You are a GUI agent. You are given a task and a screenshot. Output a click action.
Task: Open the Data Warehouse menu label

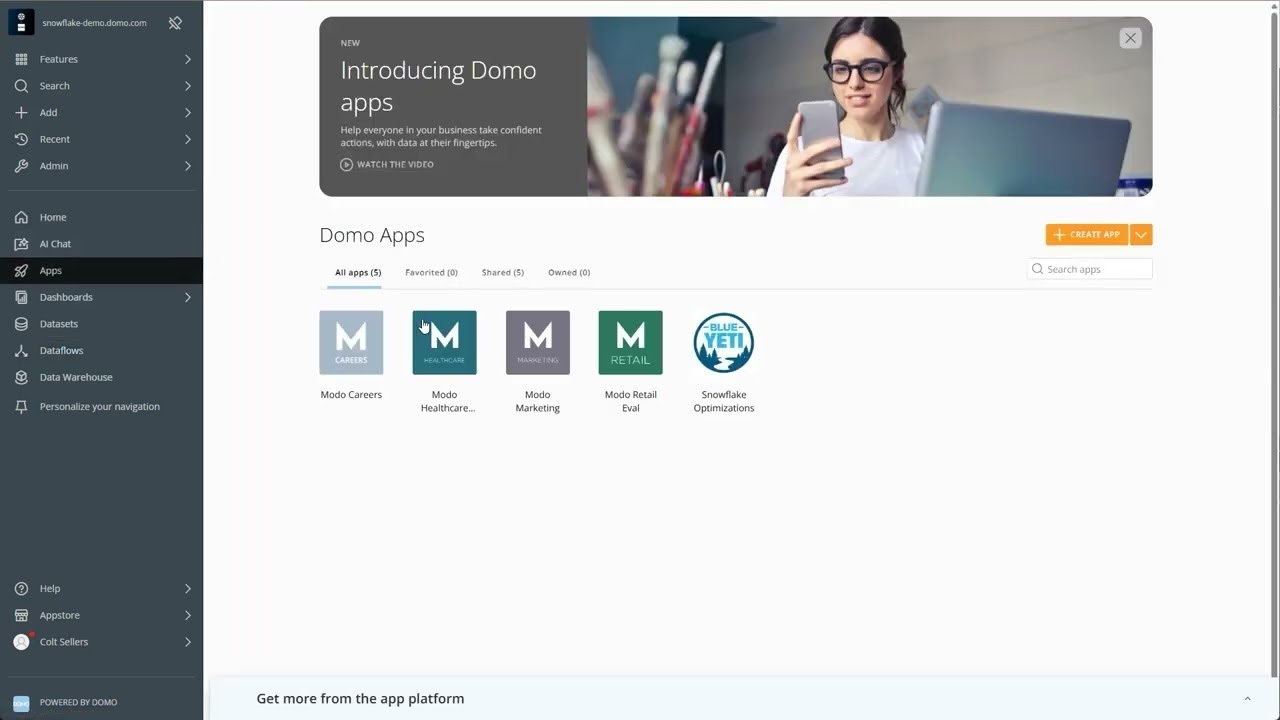(x=76, y=377)
